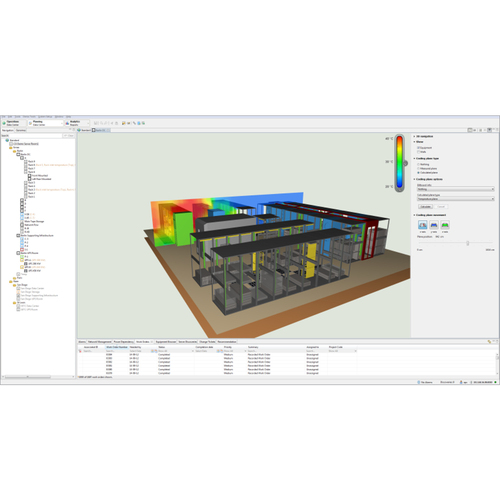Click globe icon beside Standard in navigation tree

[7, 140]
